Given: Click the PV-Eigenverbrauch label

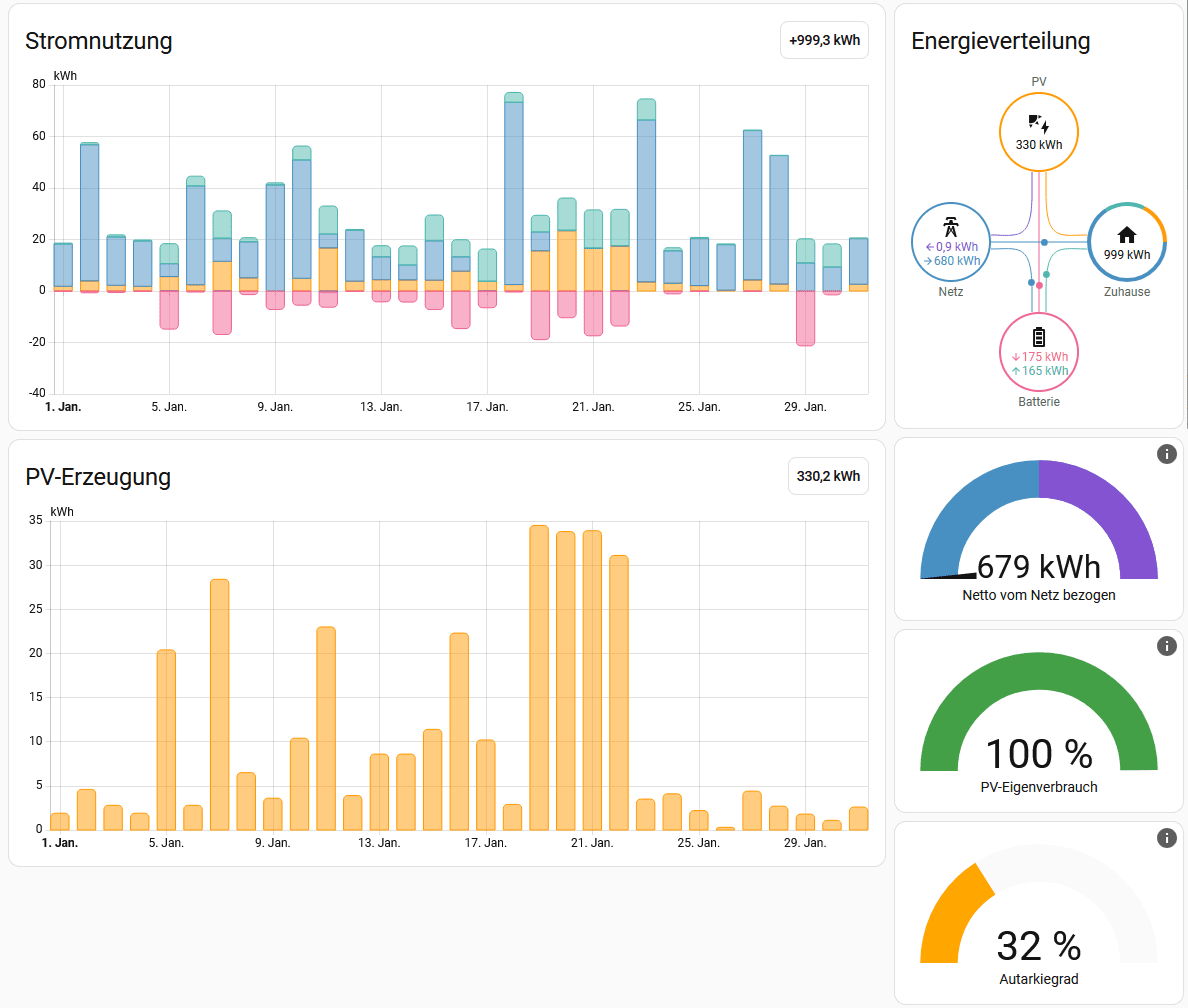Looking at the screenshot, I should 1039,787.
